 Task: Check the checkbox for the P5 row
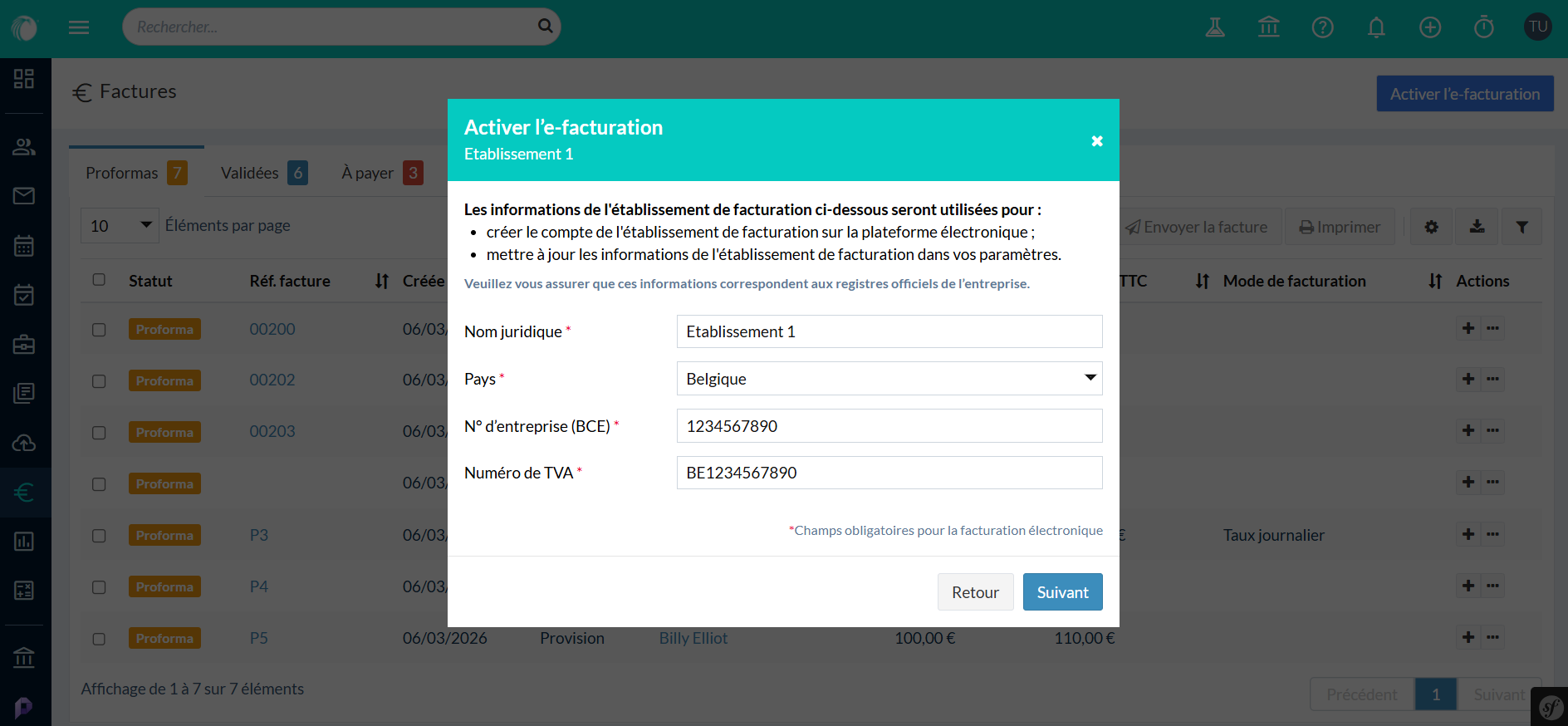click(x=99, y=639)
